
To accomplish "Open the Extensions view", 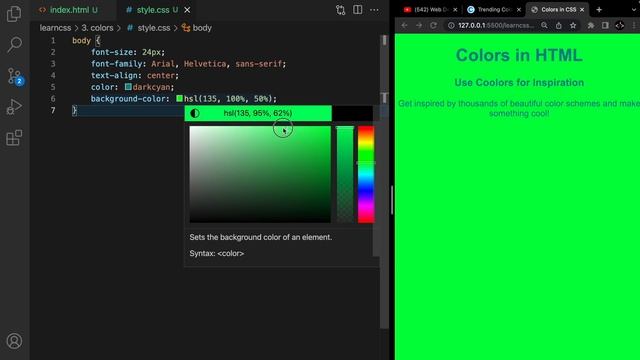I will (14, 138).
